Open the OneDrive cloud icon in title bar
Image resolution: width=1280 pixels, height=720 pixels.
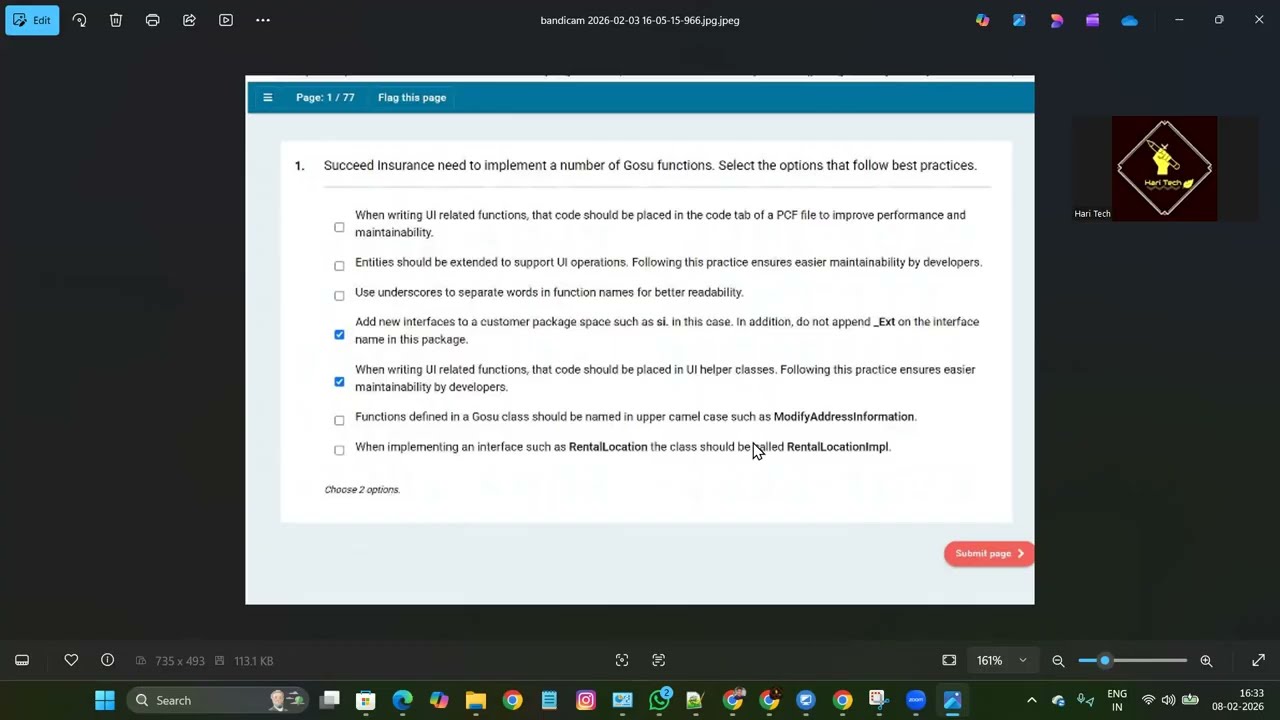pyautogui.click(x=1130, y=20)
